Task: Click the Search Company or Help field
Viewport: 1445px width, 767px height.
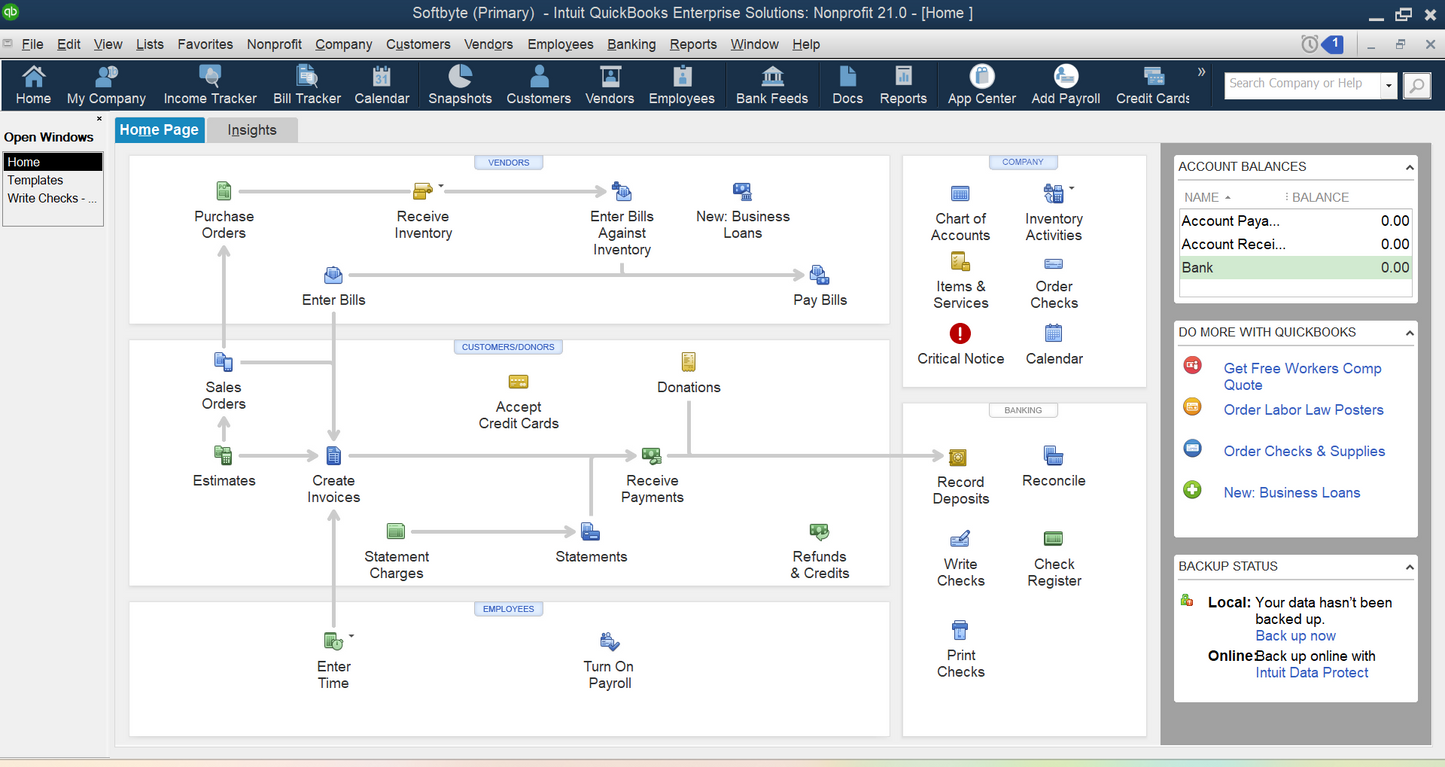Action: pyautogui.click(x=1300, y=85)
